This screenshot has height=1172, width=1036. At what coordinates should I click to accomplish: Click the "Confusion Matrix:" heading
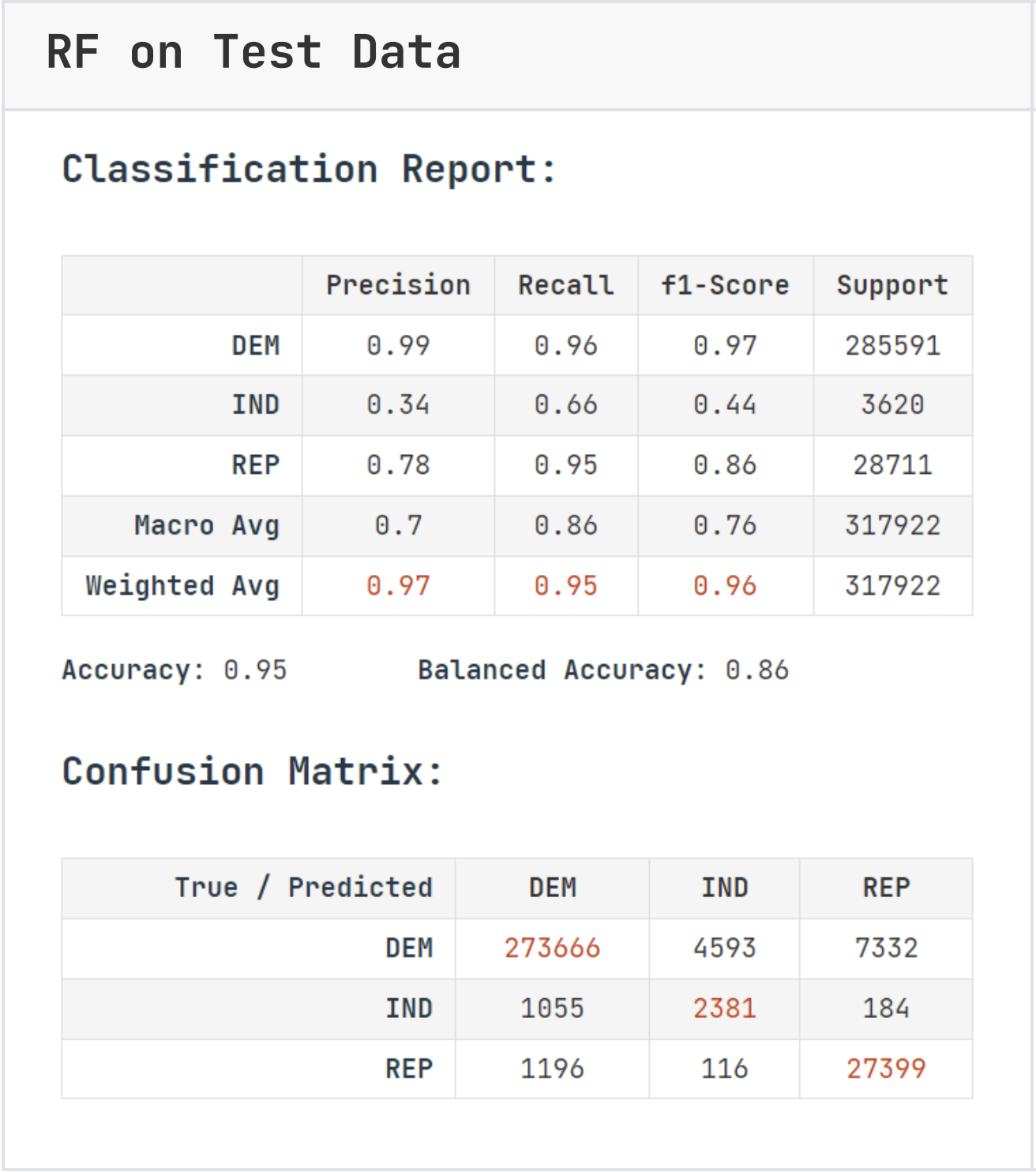[253, 771]
